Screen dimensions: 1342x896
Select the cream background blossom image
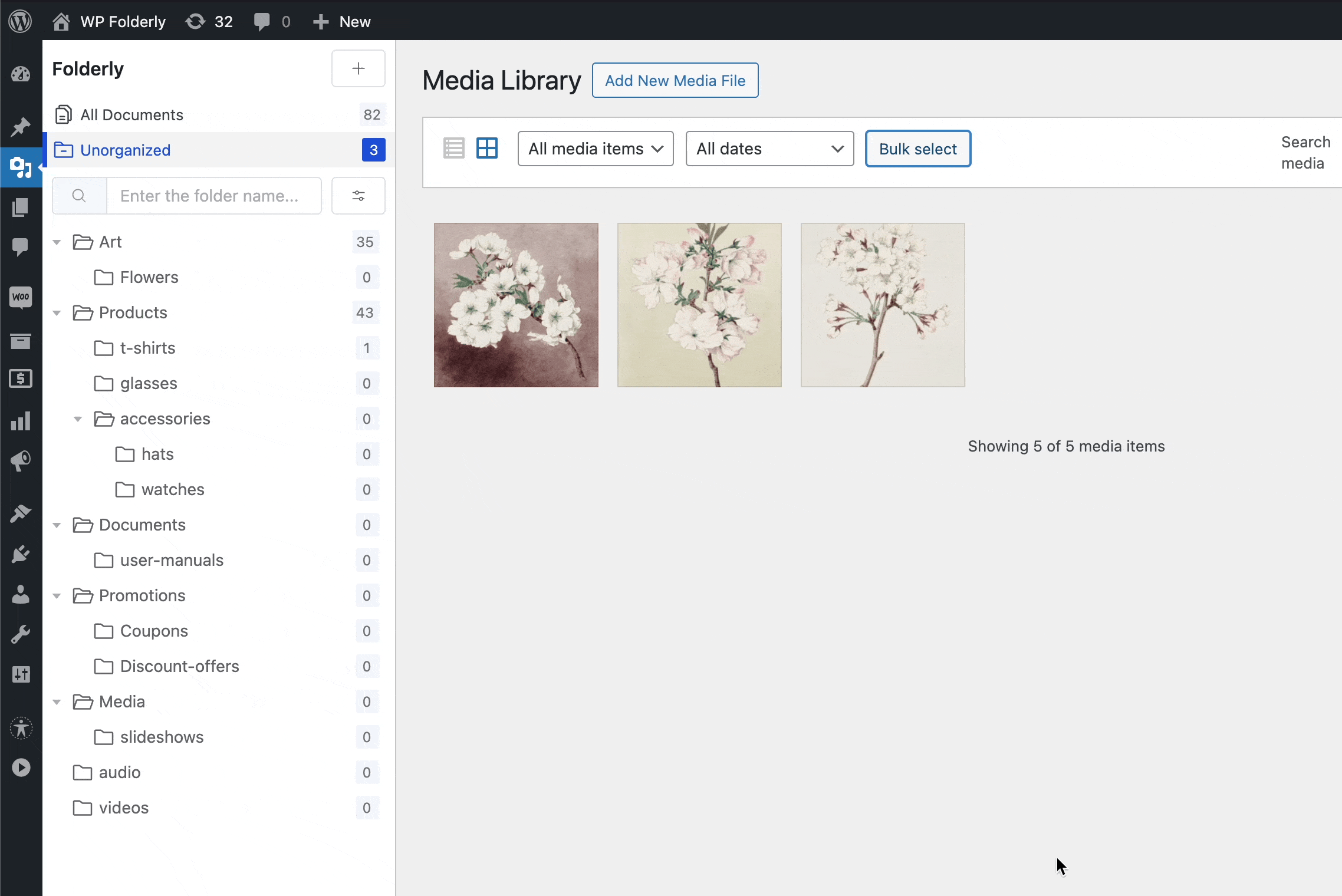pos(699,305)
